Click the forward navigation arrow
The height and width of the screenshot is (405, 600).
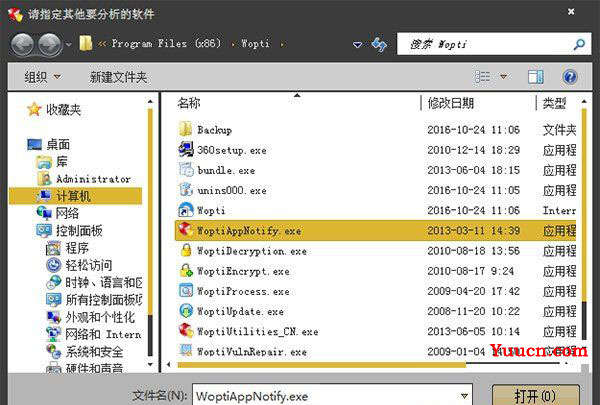click(49, 44)
